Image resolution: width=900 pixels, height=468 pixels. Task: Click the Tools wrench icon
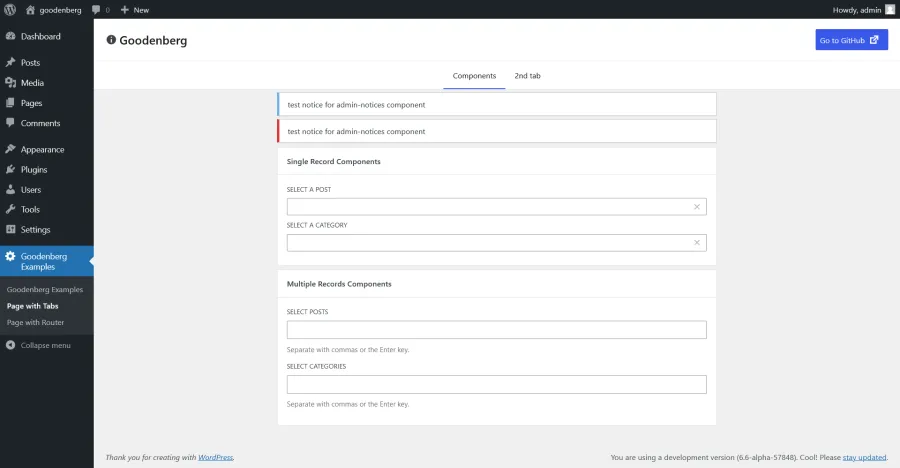click(x=10, y=210)
